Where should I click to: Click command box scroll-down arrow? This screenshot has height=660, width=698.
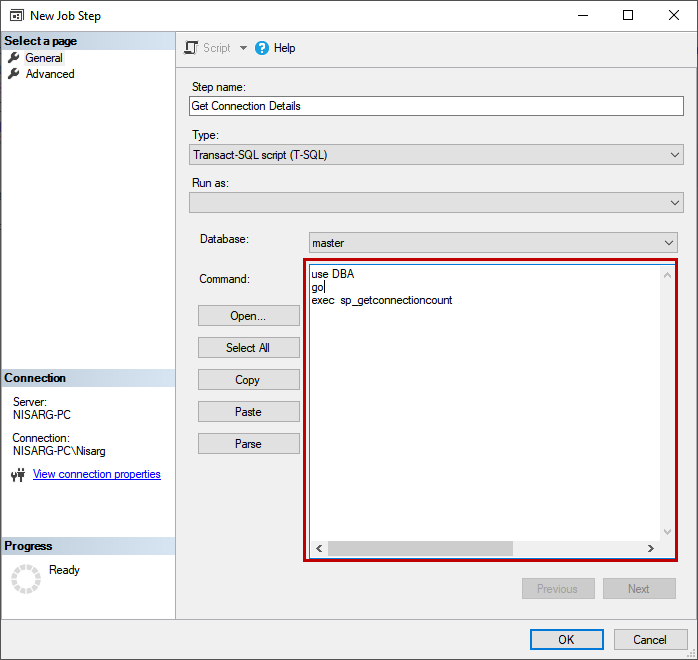pos(667,531)
